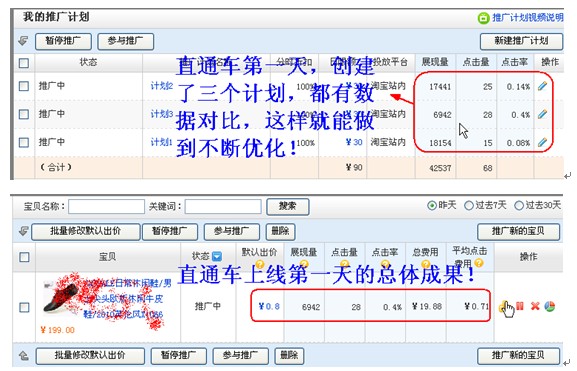The height and width of the screenshot is (371, 577).
Task: Click the red pause icon in 操作 column
Action: click(x=520, y=306)
